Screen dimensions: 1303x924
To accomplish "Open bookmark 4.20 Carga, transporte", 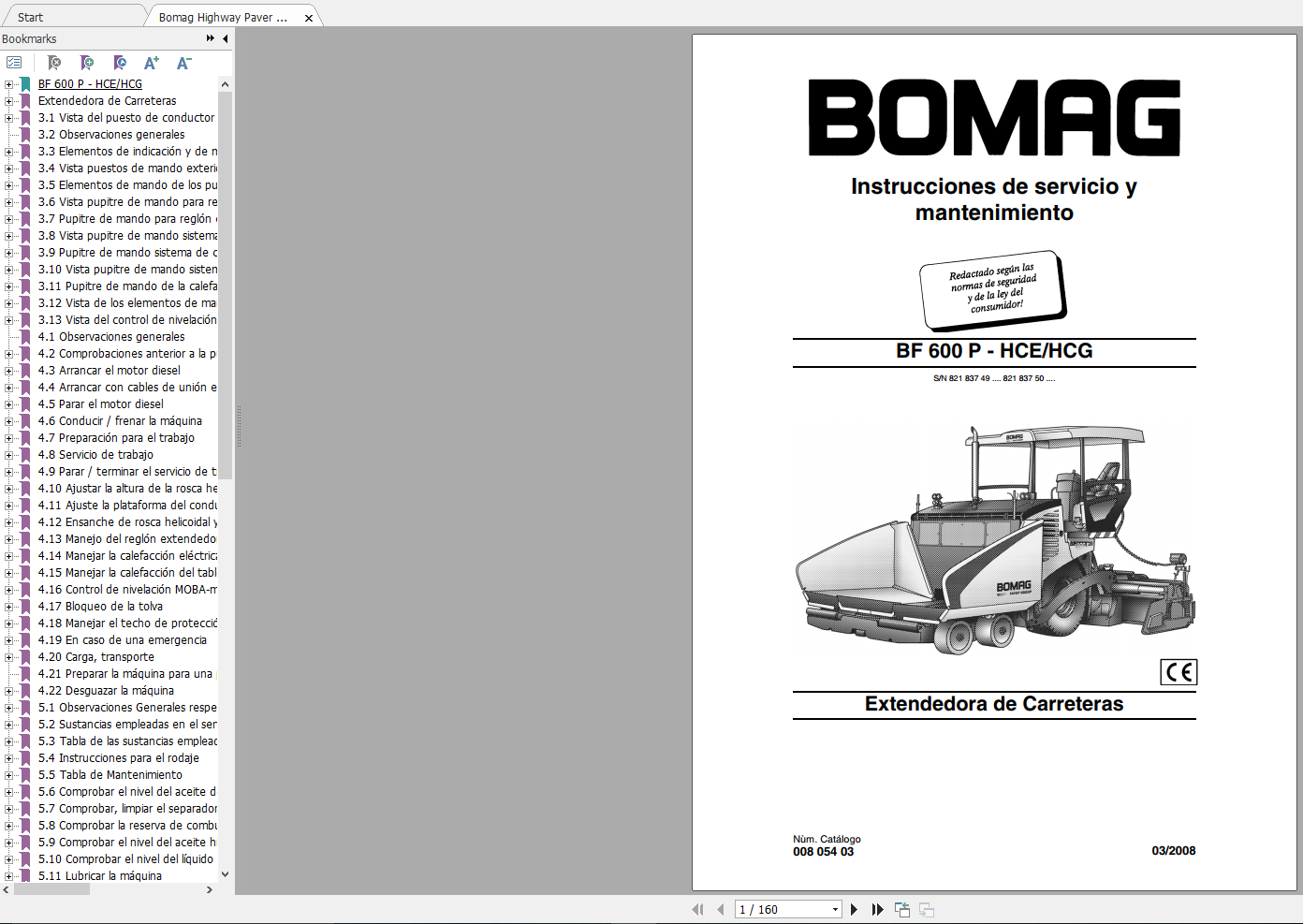I will 96,657.
